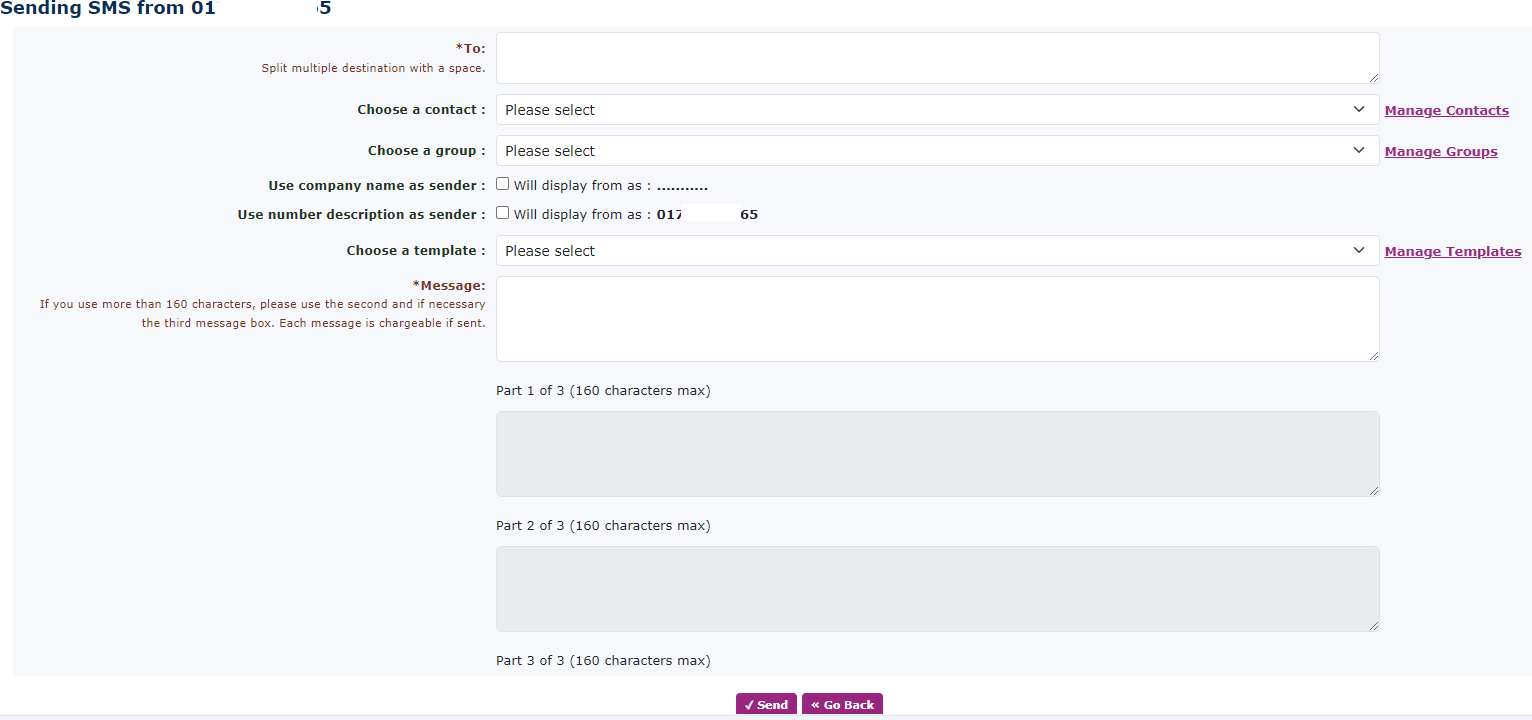
Task: Click the *To: field label
Action: coord(470,49)
